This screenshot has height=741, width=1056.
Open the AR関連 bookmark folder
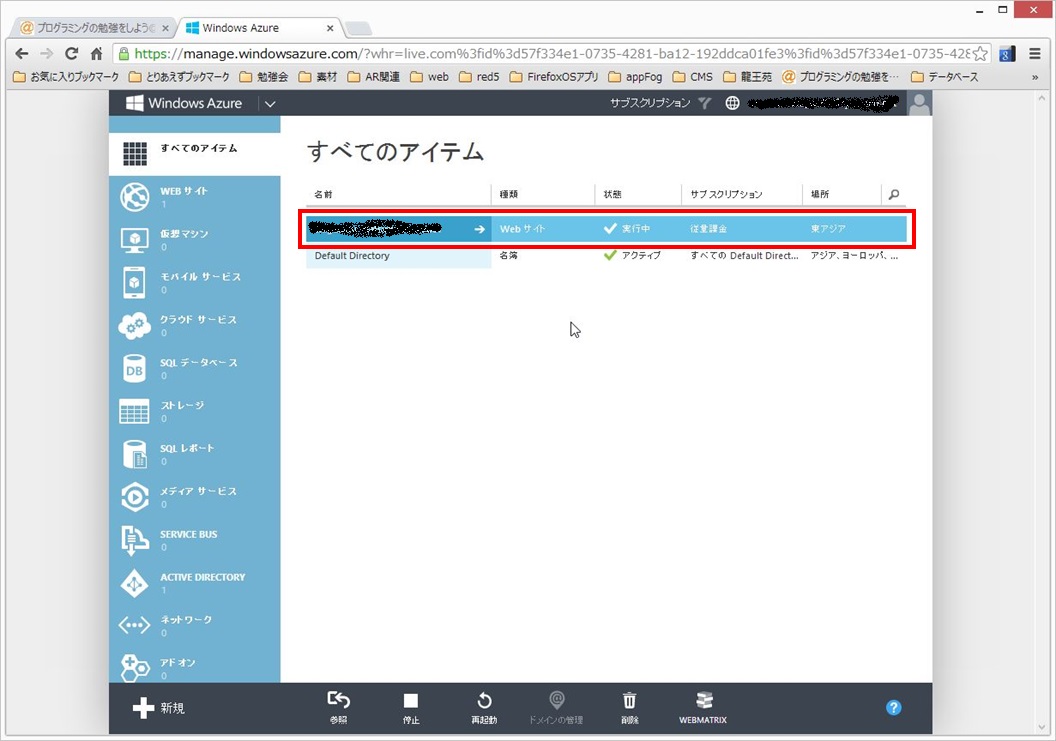pos(374,77)
